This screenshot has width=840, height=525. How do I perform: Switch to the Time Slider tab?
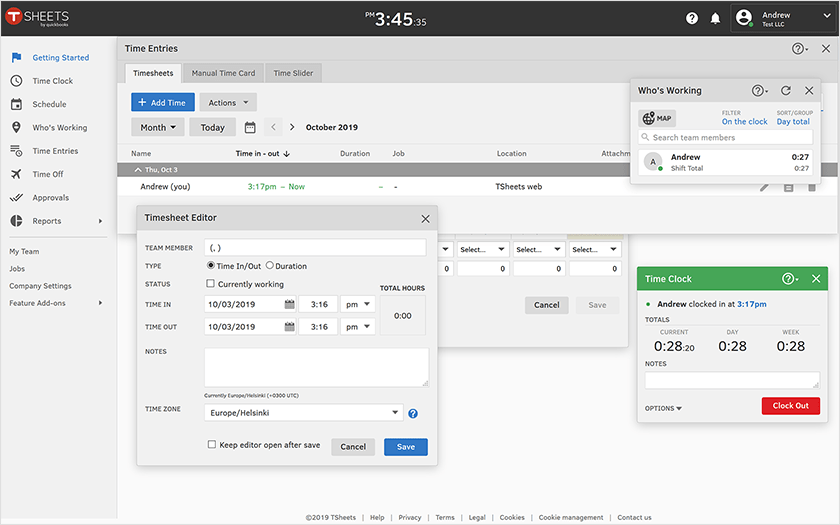293,73
